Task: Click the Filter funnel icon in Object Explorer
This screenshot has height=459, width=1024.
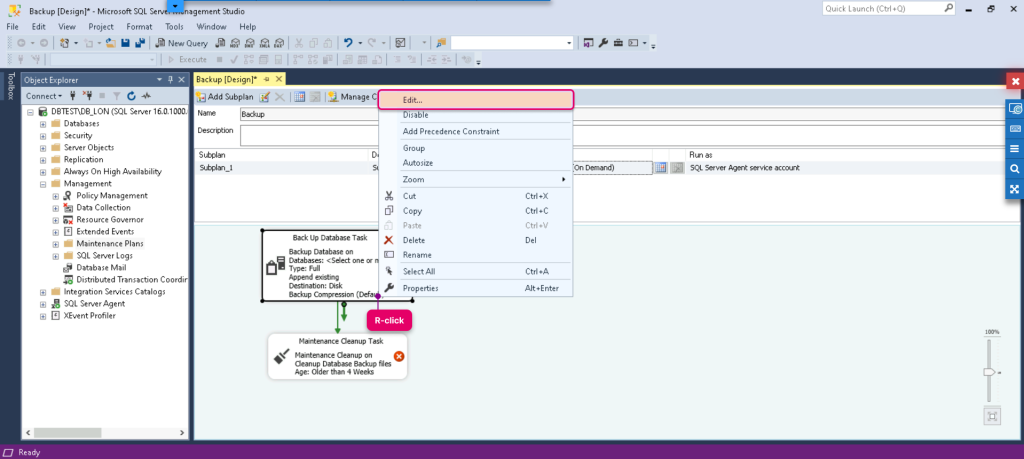Action: click(117, 95)
